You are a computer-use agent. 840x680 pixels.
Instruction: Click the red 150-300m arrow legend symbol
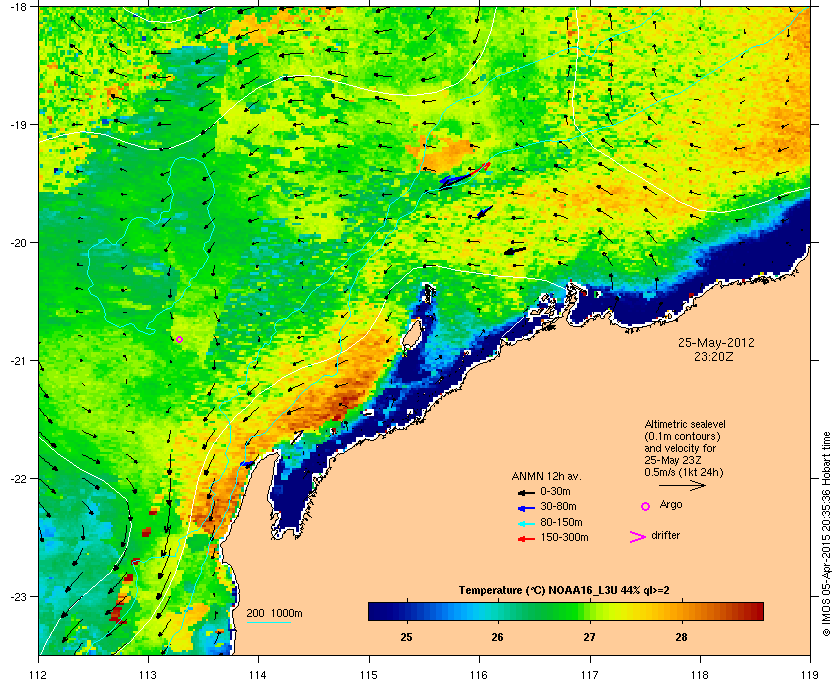[x=526, y=539]
